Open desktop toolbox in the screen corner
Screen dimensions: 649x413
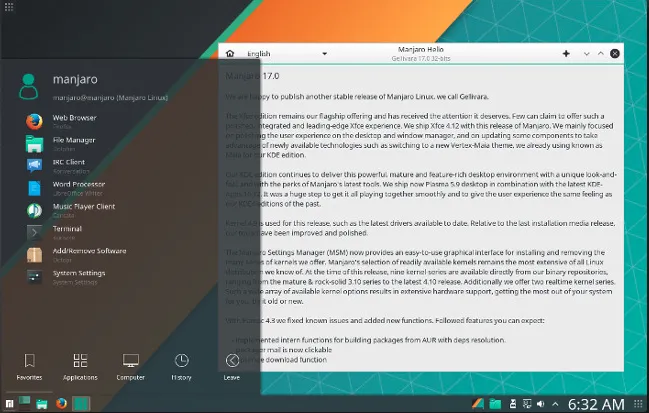9,7
